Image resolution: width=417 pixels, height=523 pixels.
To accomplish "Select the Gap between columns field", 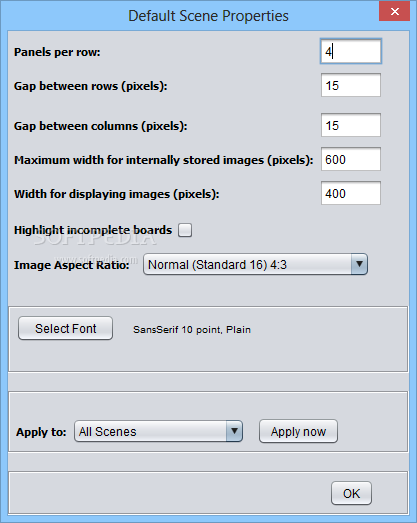I will 351,125.
